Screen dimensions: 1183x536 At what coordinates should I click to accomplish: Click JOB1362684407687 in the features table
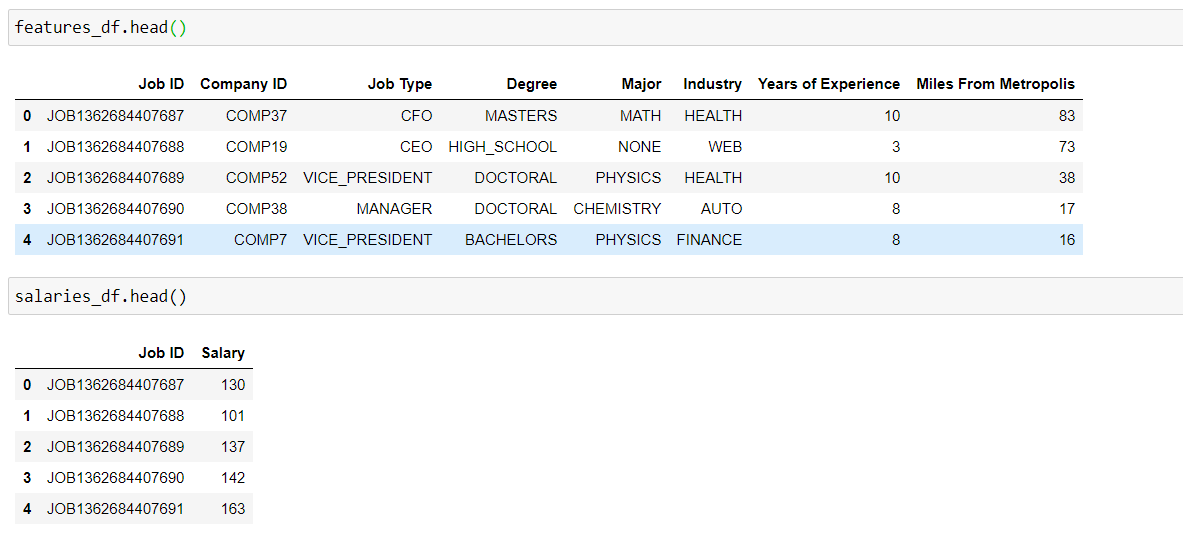tap(115, 116)
